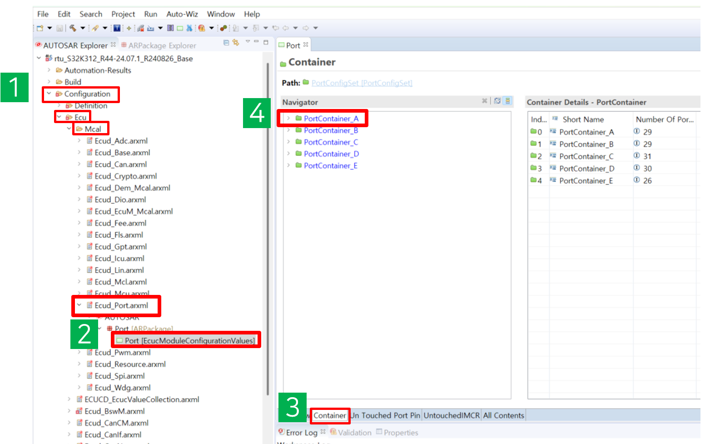Open the New icon dropdown arrow
Viewport: 705px width, 447px height.
pyautogui.click(x=49, y=28)
